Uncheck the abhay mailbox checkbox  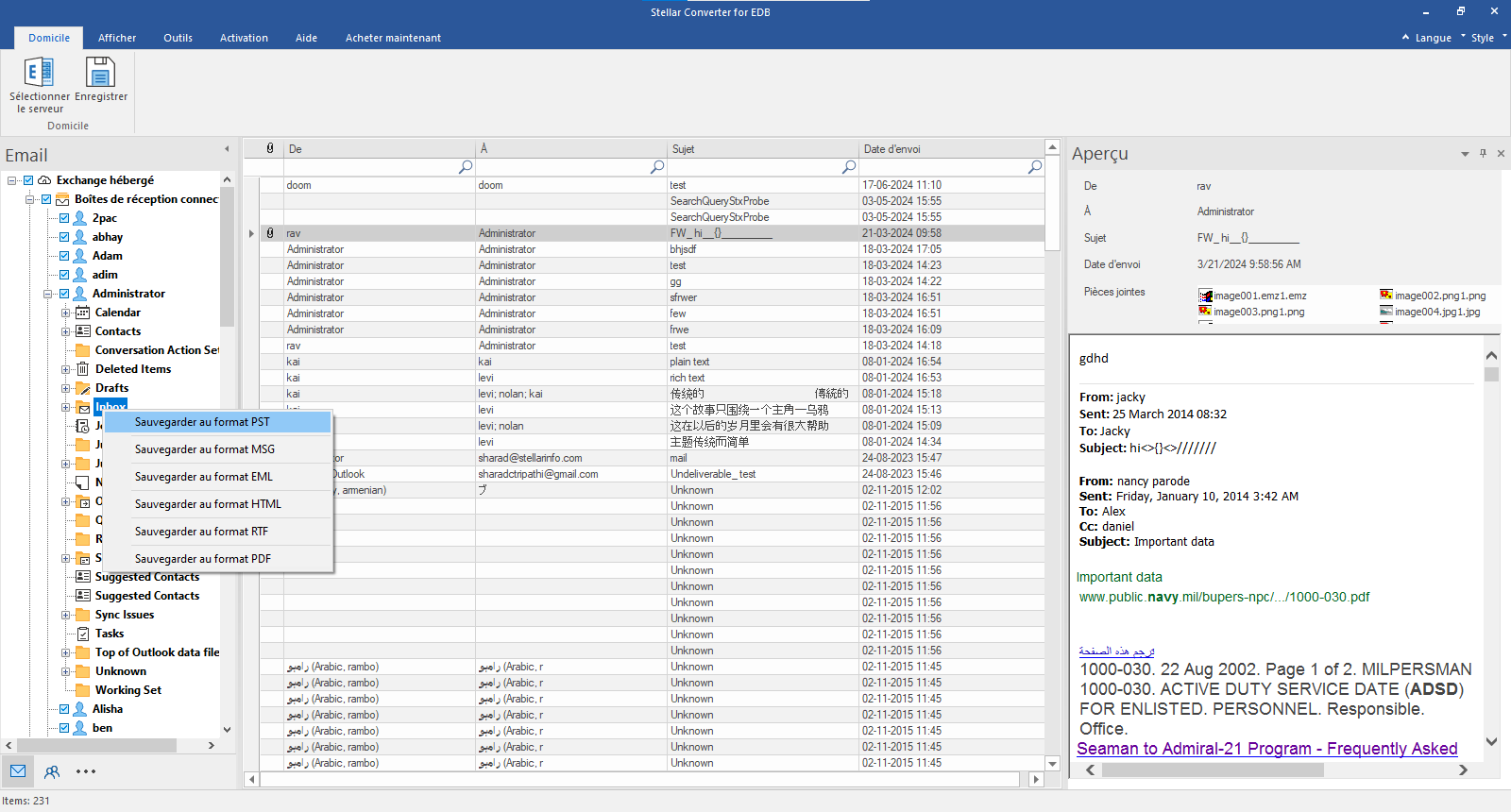(x=64, y=237)
